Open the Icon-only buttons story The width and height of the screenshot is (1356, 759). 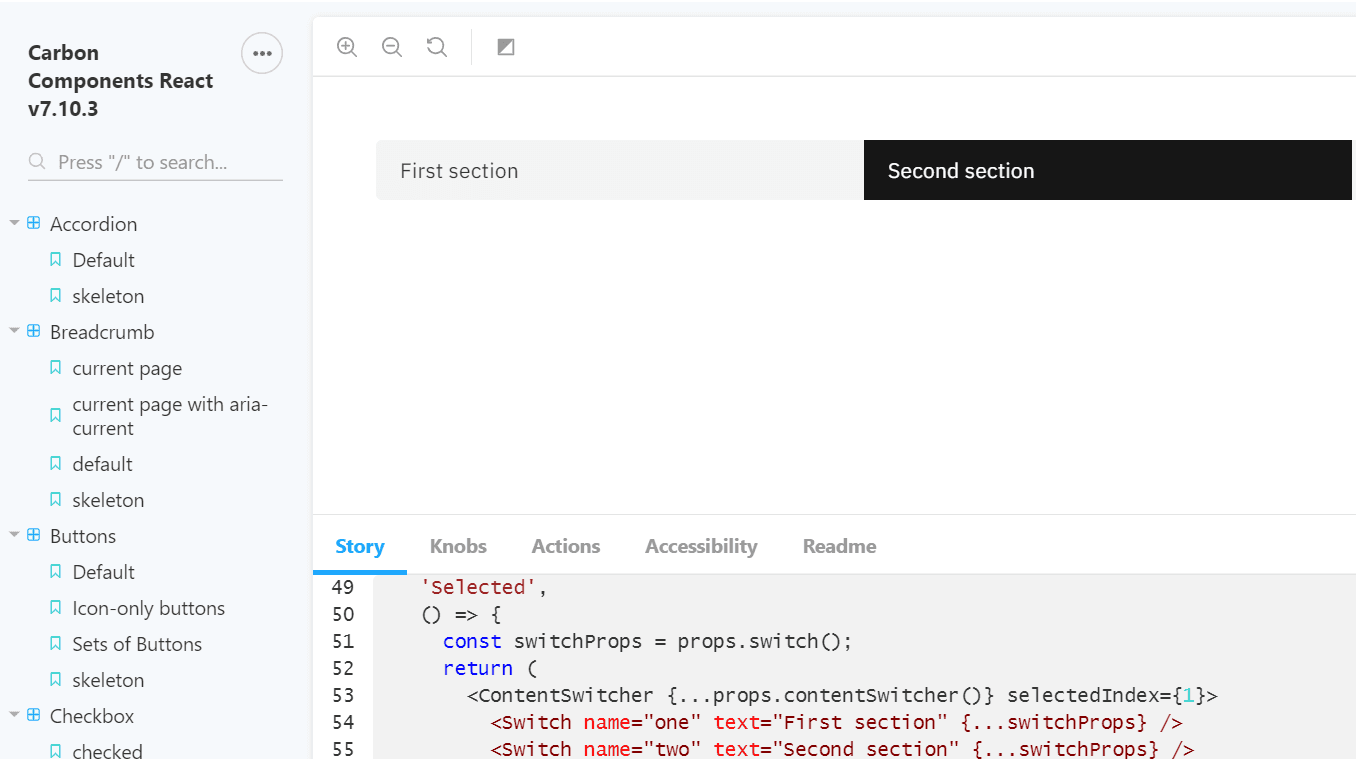tap(149, 608)
